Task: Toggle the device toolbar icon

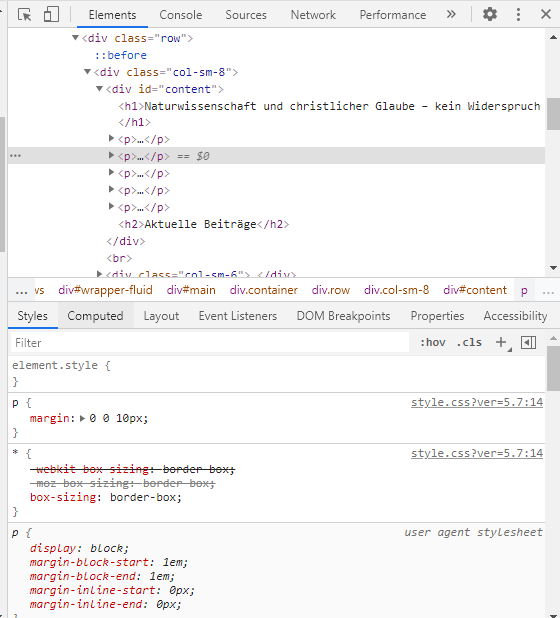Action: coord(51,15)
